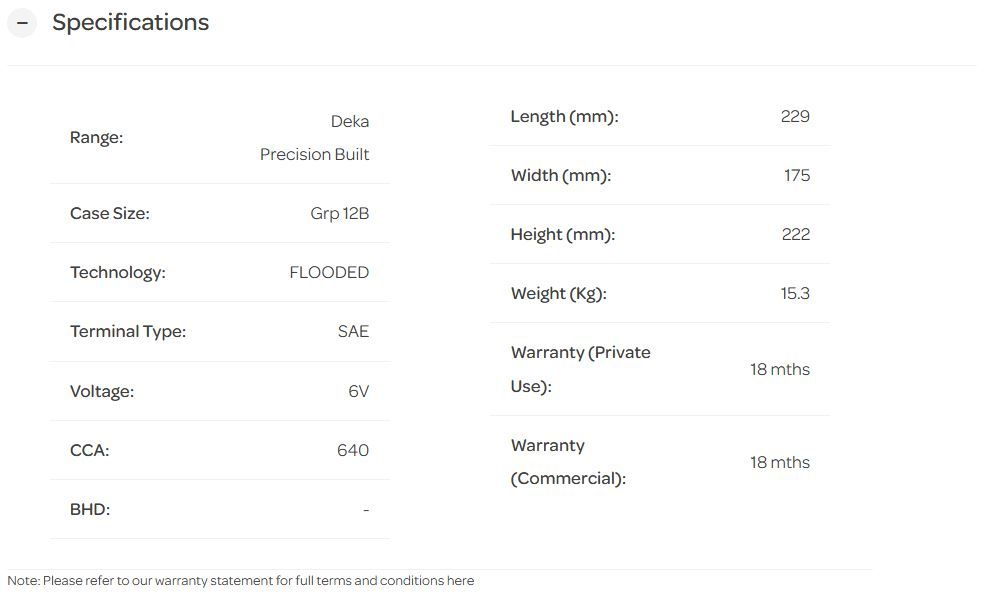Click the Length (mm) label
The height and width of the screenshot is (611, 991).
coord(564,116)
